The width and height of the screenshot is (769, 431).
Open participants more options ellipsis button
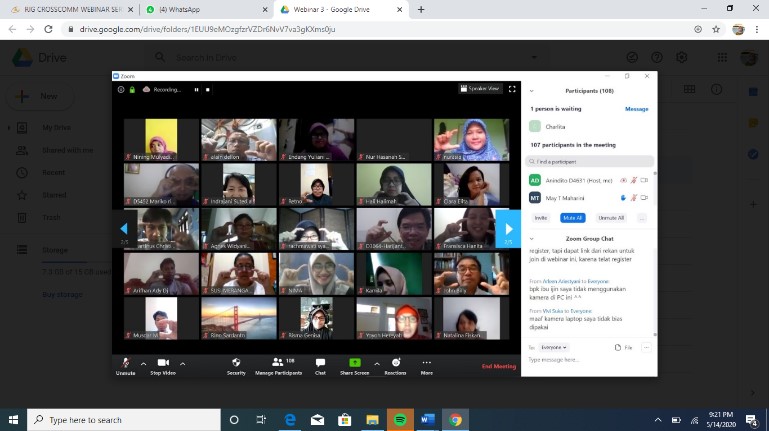[x=641, y=218]
